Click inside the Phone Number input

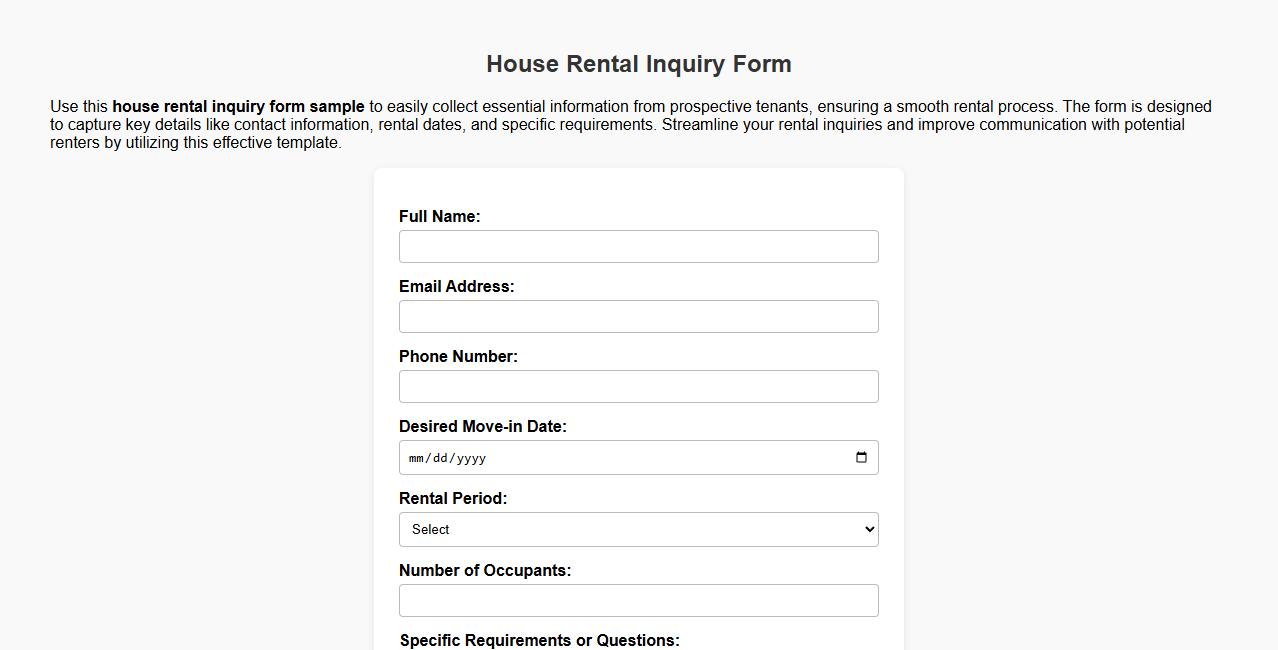tap(639, 386)
